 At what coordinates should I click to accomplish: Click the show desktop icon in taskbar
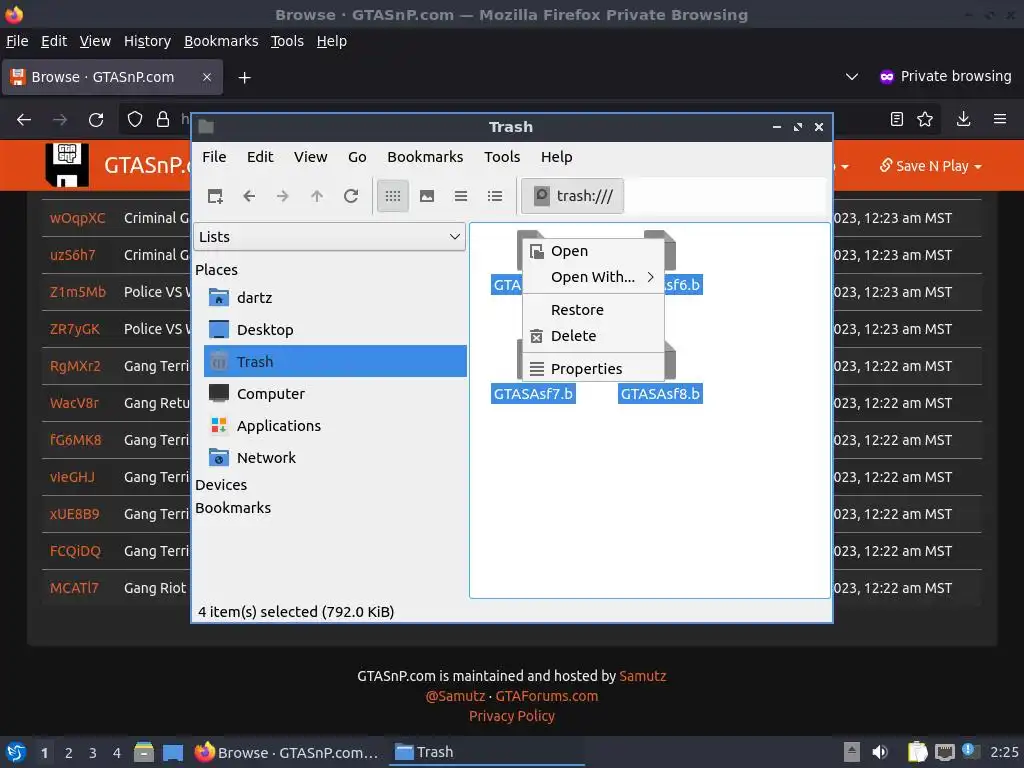coord(173,752)
